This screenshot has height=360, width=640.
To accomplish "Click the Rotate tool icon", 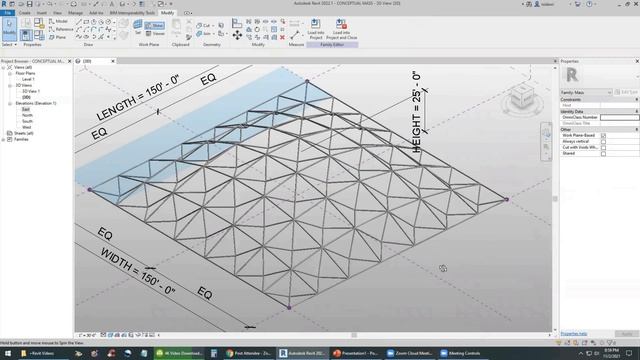I will tap(257, 29).
